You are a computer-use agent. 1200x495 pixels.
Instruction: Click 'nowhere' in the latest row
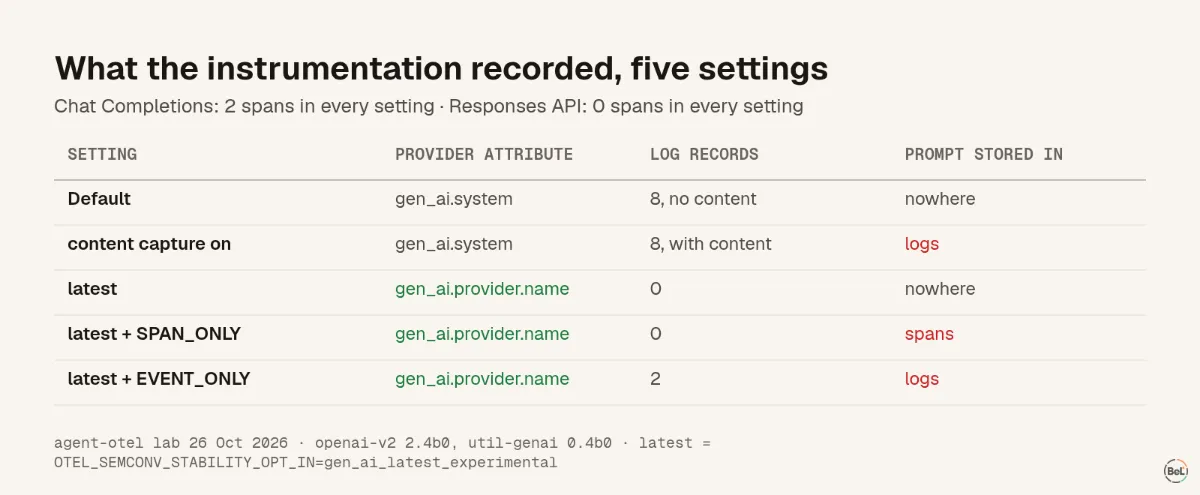click(940, 289)
